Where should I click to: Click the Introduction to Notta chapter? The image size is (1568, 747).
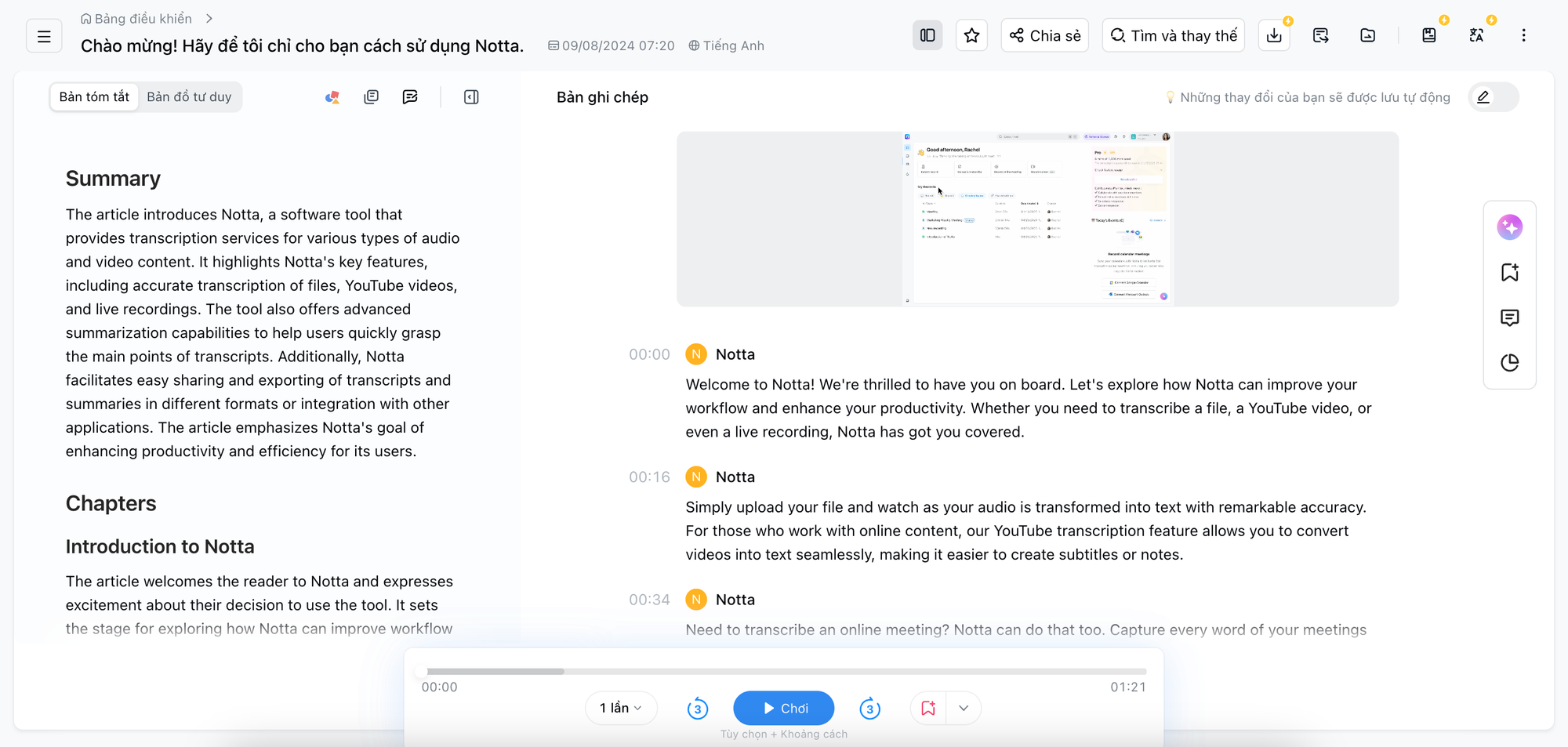(160, 546)
